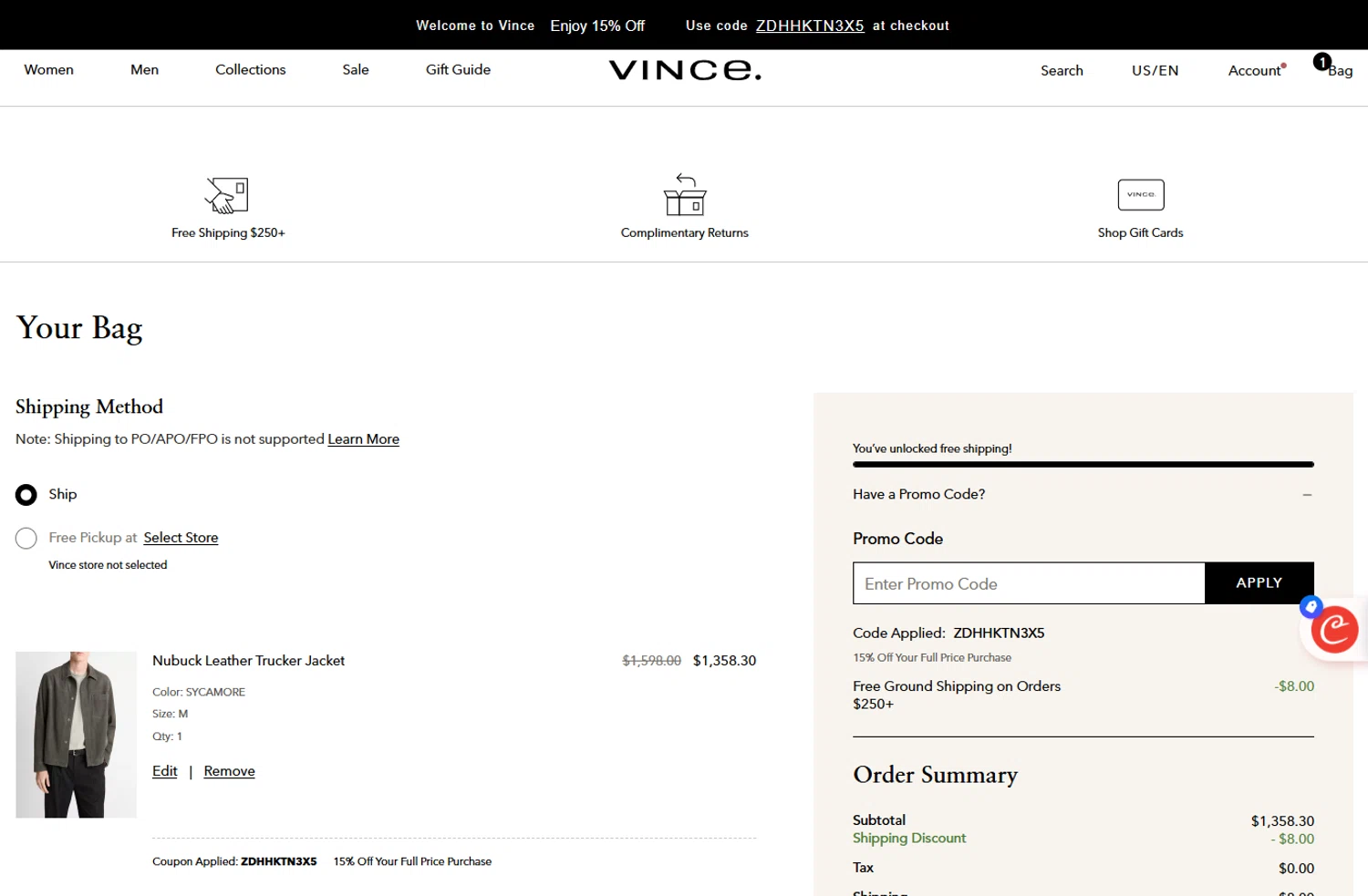
Task: Click the Complimentary Returns box icon
Action: pos(685,194)
